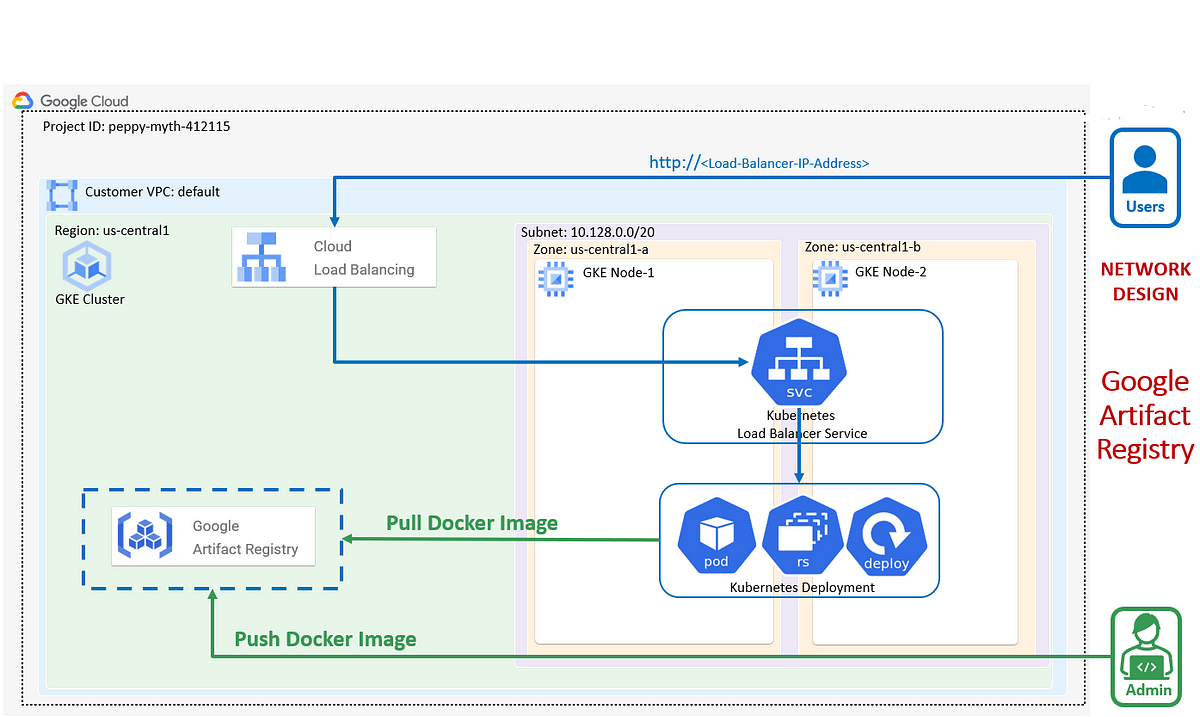Screen dimensions: 1200x717
Task: Click the rs replica set icon
Action: click(x=802, y=537)
